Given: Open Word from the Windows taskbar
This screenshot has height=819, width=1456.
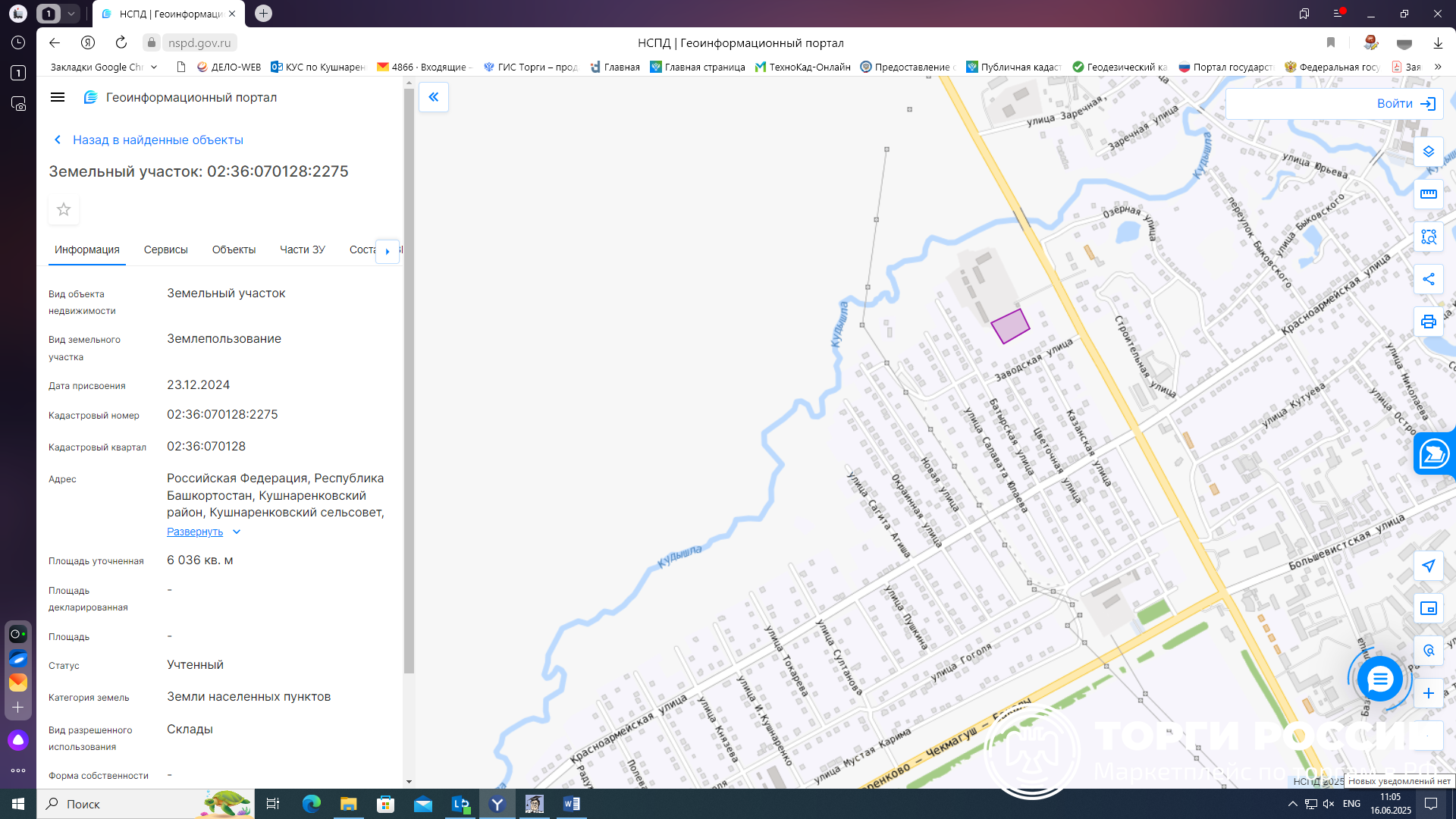Looking at the screenshot, I should tap(572, 804).
